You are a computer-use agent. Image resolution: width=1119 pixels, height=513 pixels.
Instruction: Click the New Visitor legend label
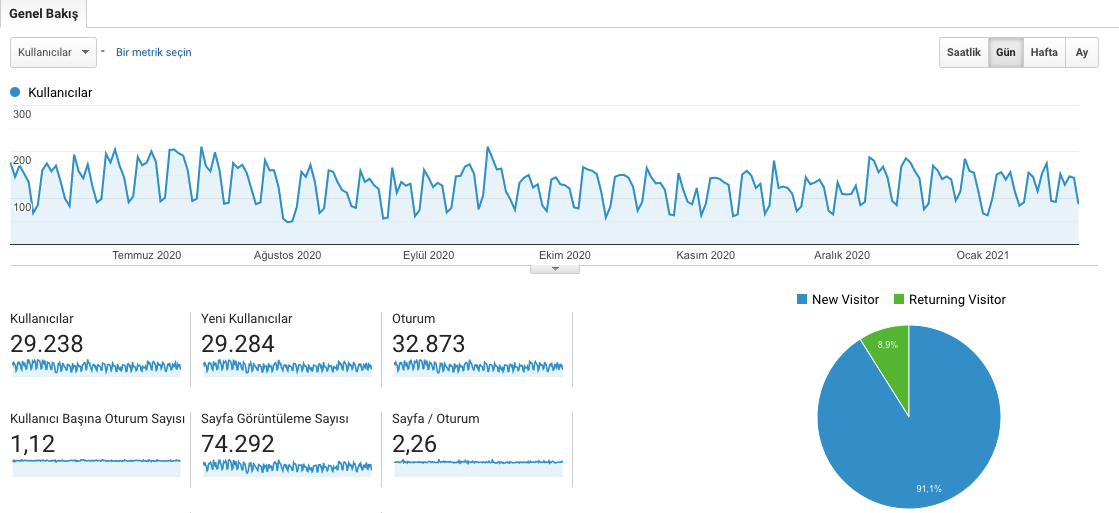pyautogui.click(x=846, y=300)
